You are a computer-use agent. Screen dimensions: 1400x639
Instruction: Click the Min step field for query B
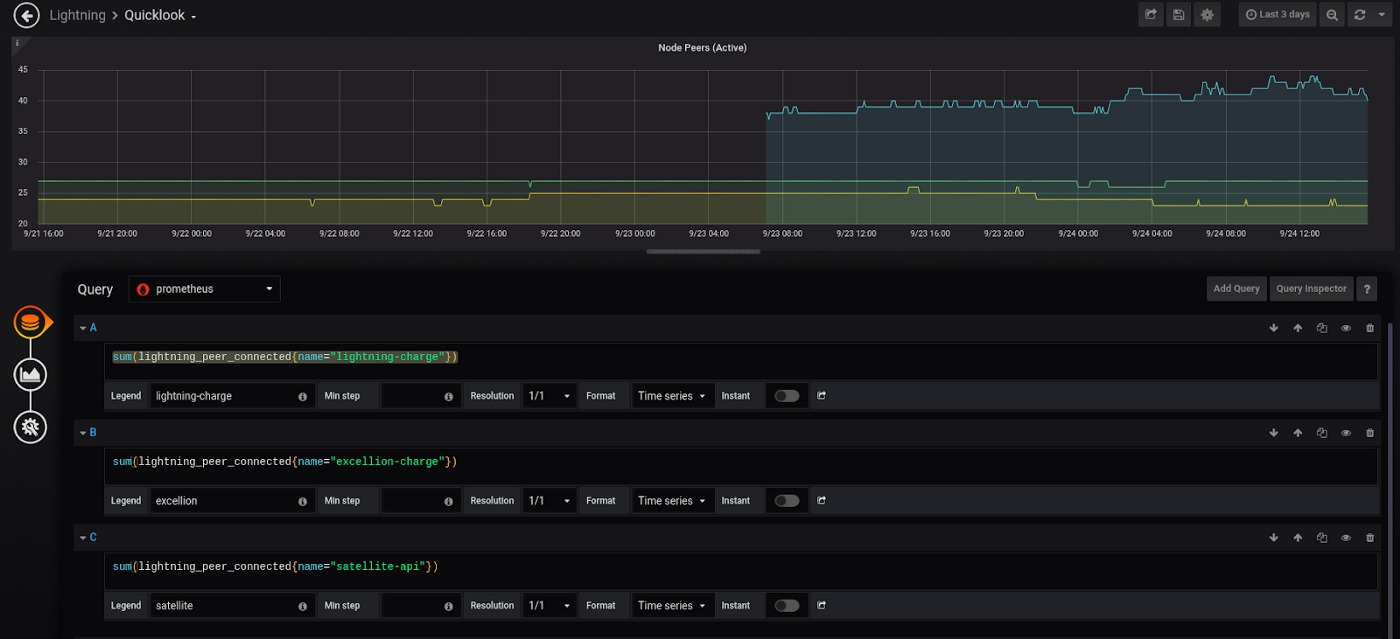[x=421, y=501]
